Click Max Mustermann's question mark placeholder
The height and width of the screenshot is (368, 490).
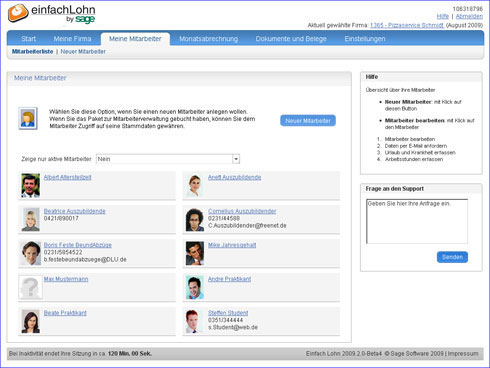point(31,287)
